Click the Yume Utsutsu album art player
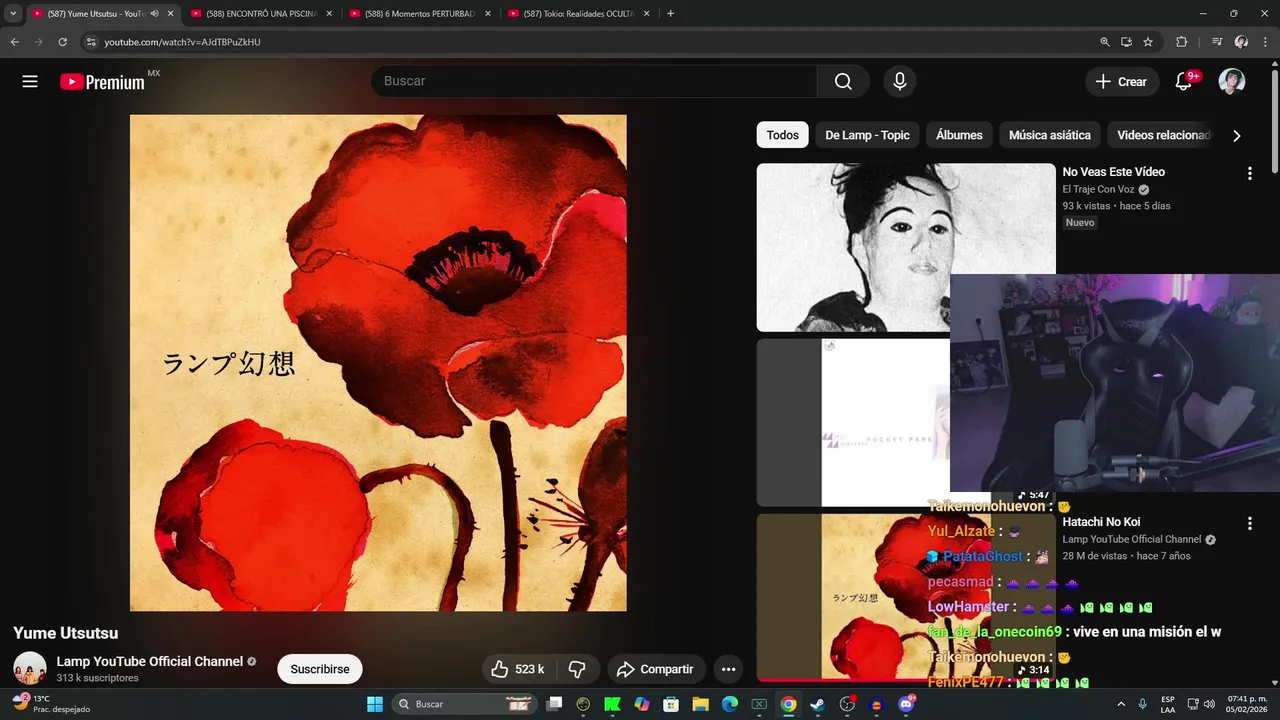This screenshot has width=1280, height=720. (378, 362)
